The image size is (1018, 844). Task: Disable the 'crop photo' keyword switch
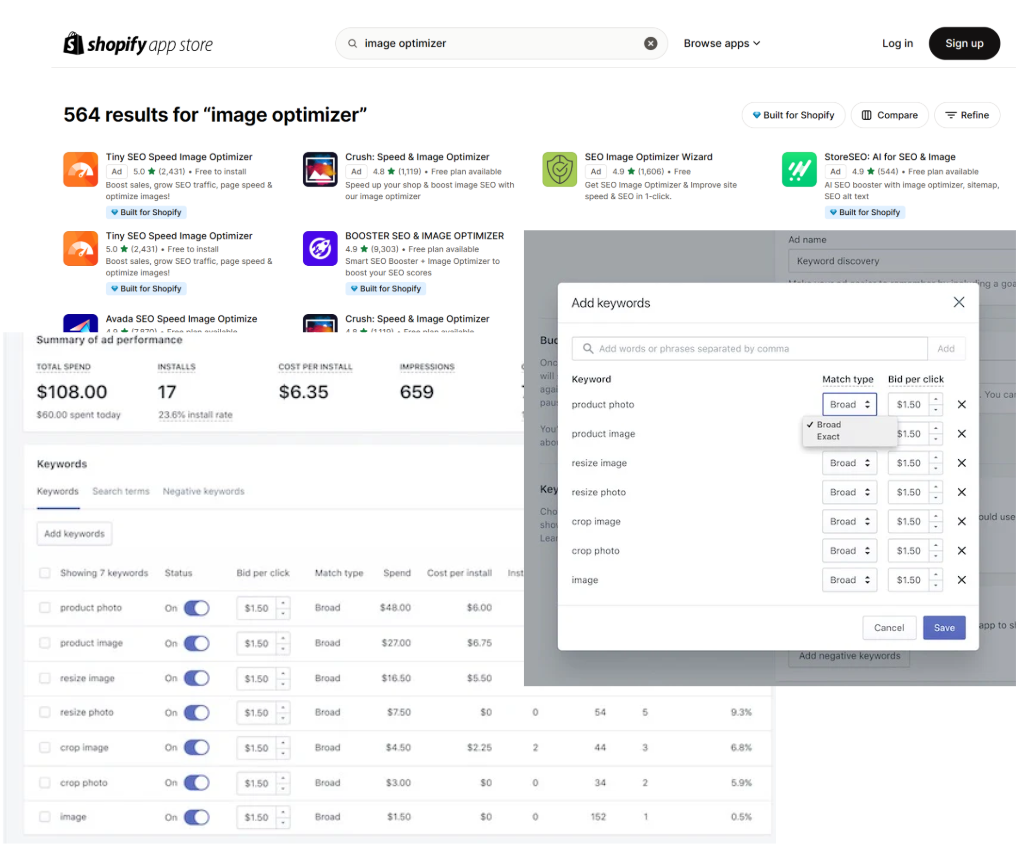tap(196, 783)
